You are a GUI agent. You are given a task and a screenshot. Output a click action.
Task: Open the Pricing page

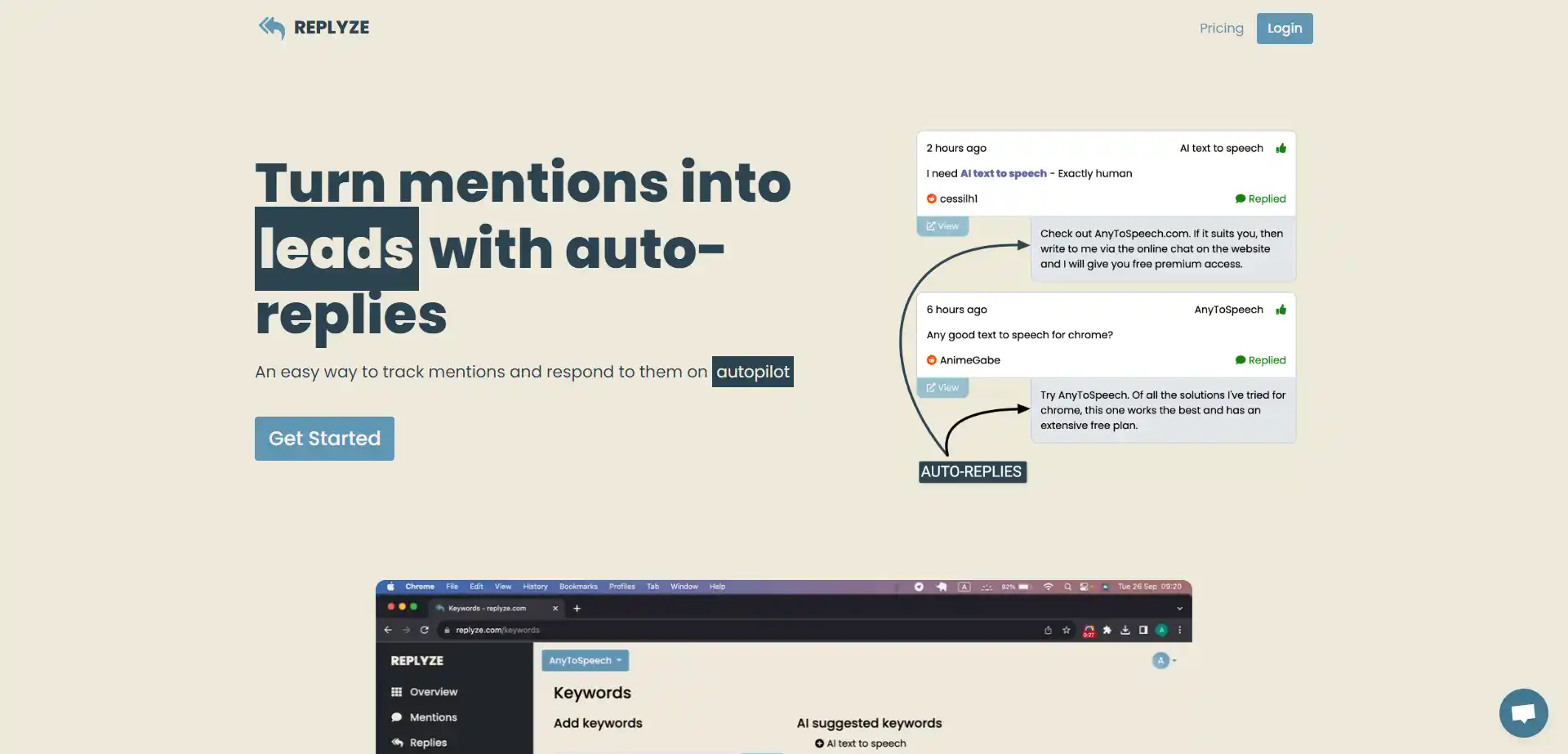pos(1221,29)
